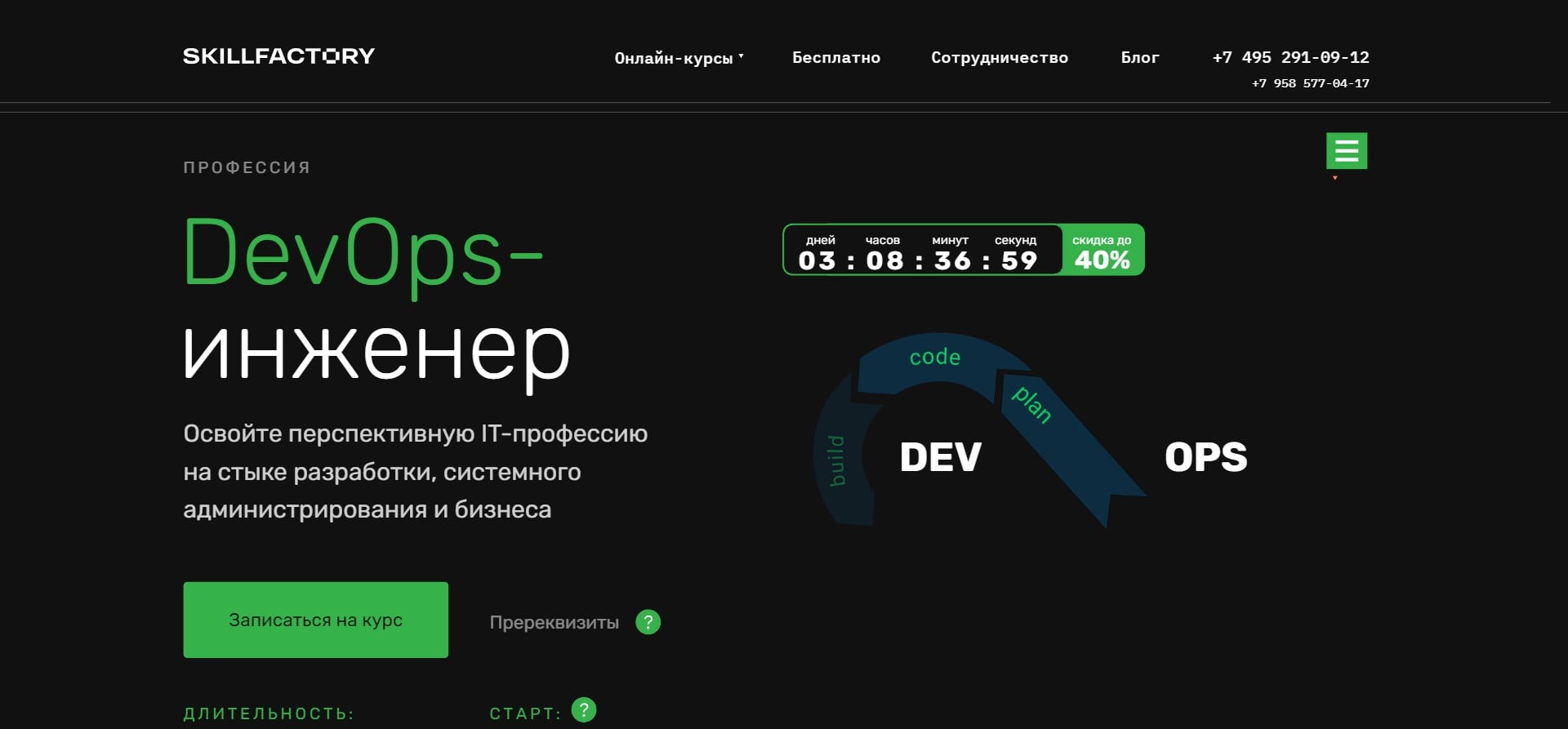
Task: Click the DEV label in the diagram
Action: [x=940, y=457]
